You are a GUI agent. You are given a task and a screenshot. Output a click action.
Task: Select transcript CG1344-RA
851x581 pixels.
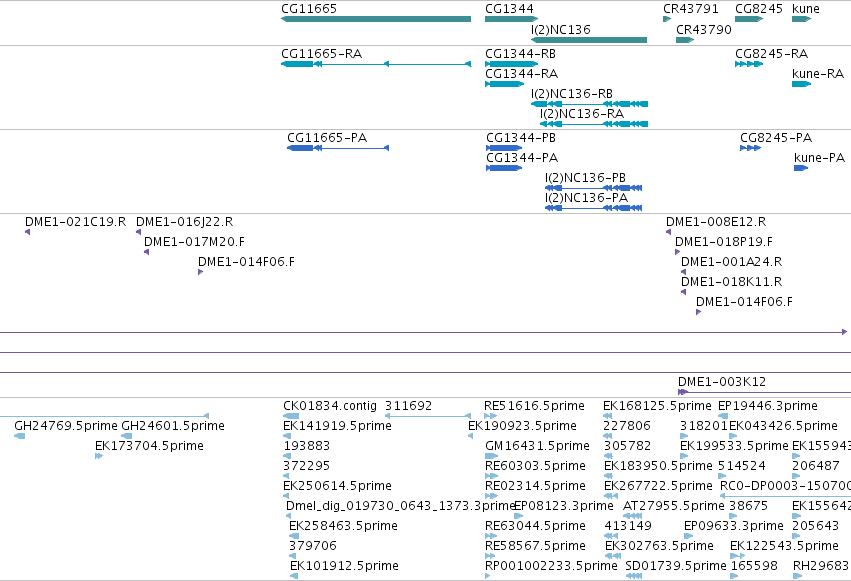pos(521,74)
